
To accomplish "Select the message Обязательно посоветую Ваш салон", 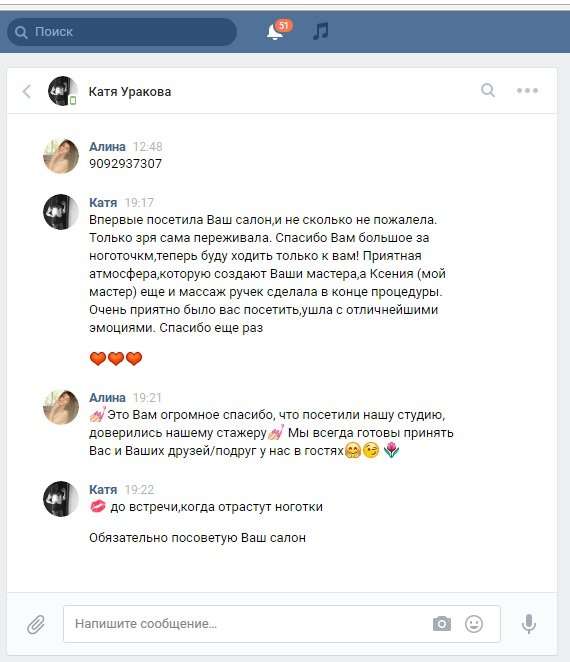I will pyautogui.click(x=197, y=538).
